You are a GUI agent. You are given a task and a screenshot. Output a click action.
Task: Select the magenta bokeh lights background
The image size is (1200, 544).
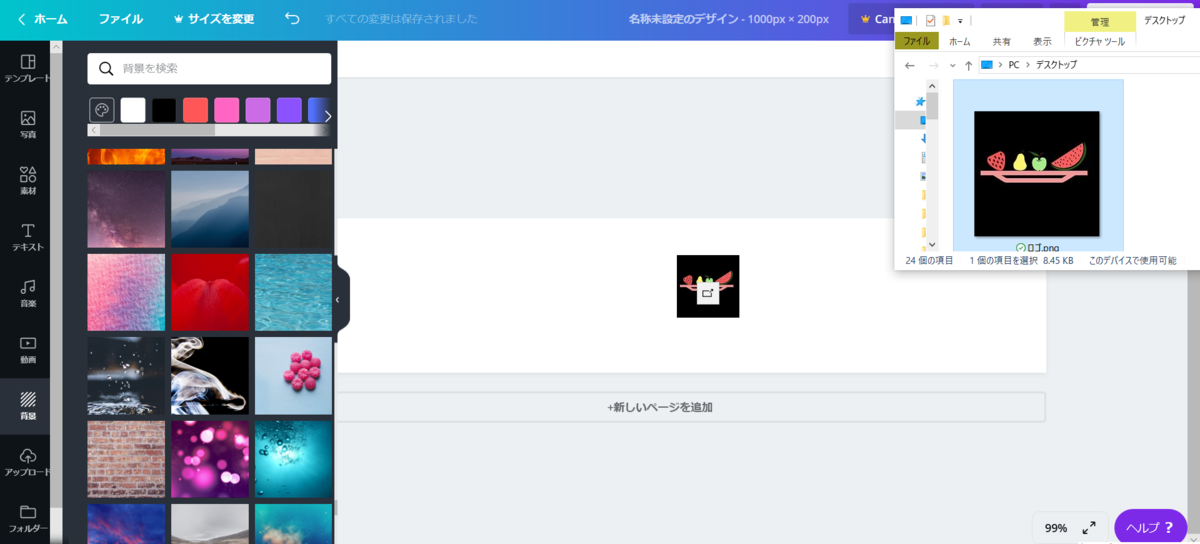pyautogui.click(x=210, y=459)
